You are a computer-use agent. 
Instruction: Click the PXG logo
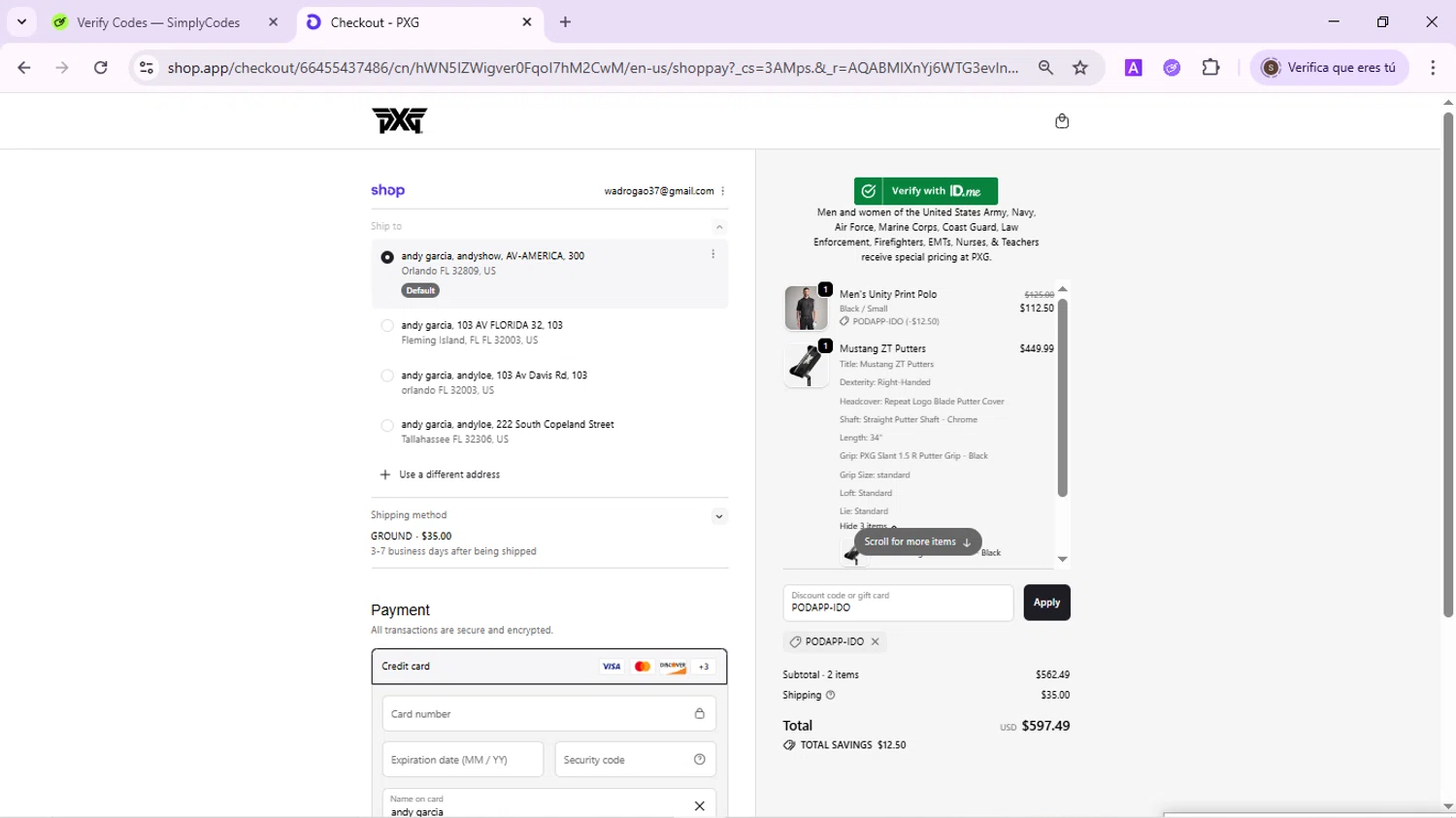(399, 120)
